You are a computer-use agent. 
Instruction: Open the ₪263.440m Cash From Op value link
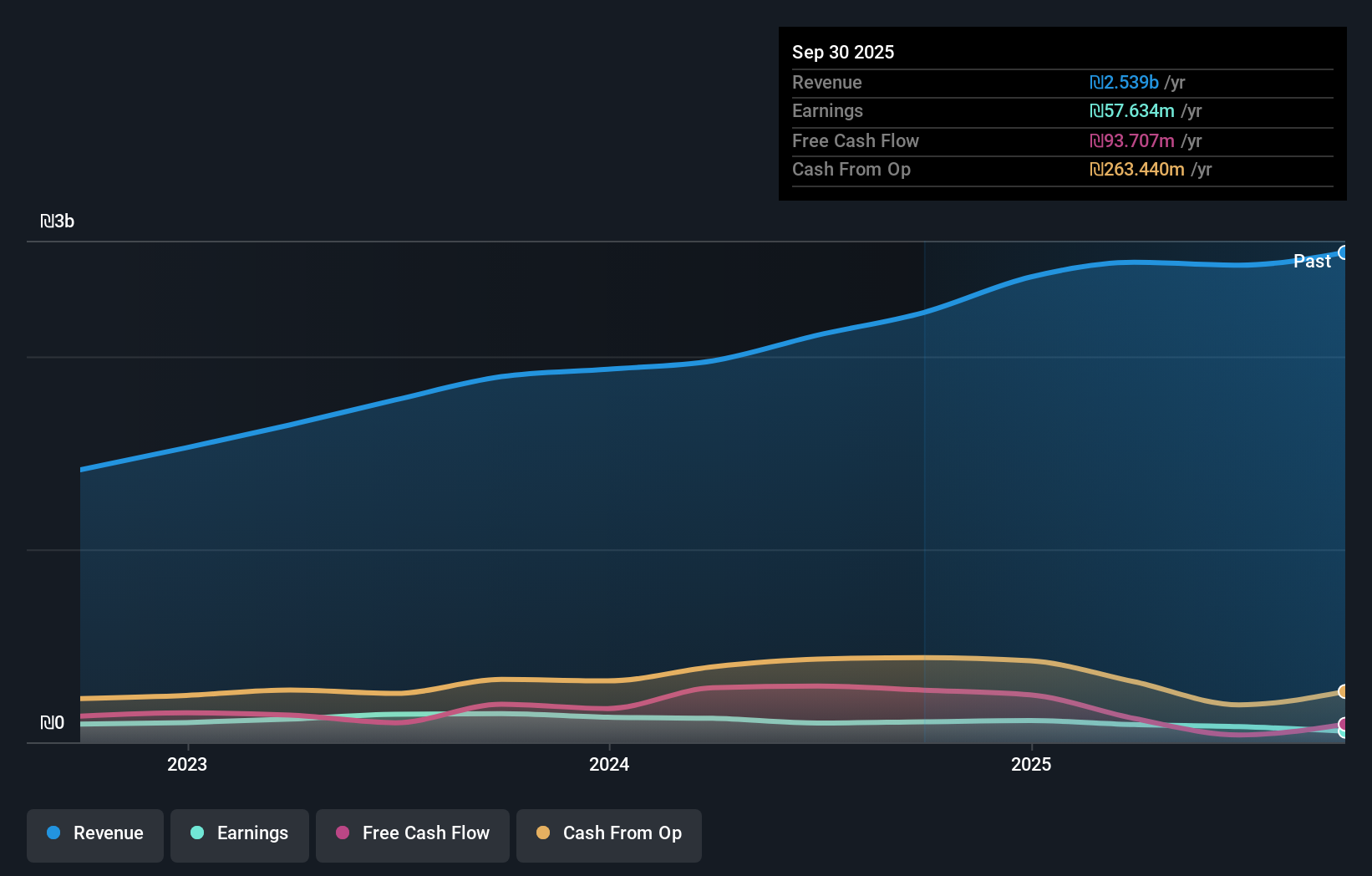point(1139,169)
